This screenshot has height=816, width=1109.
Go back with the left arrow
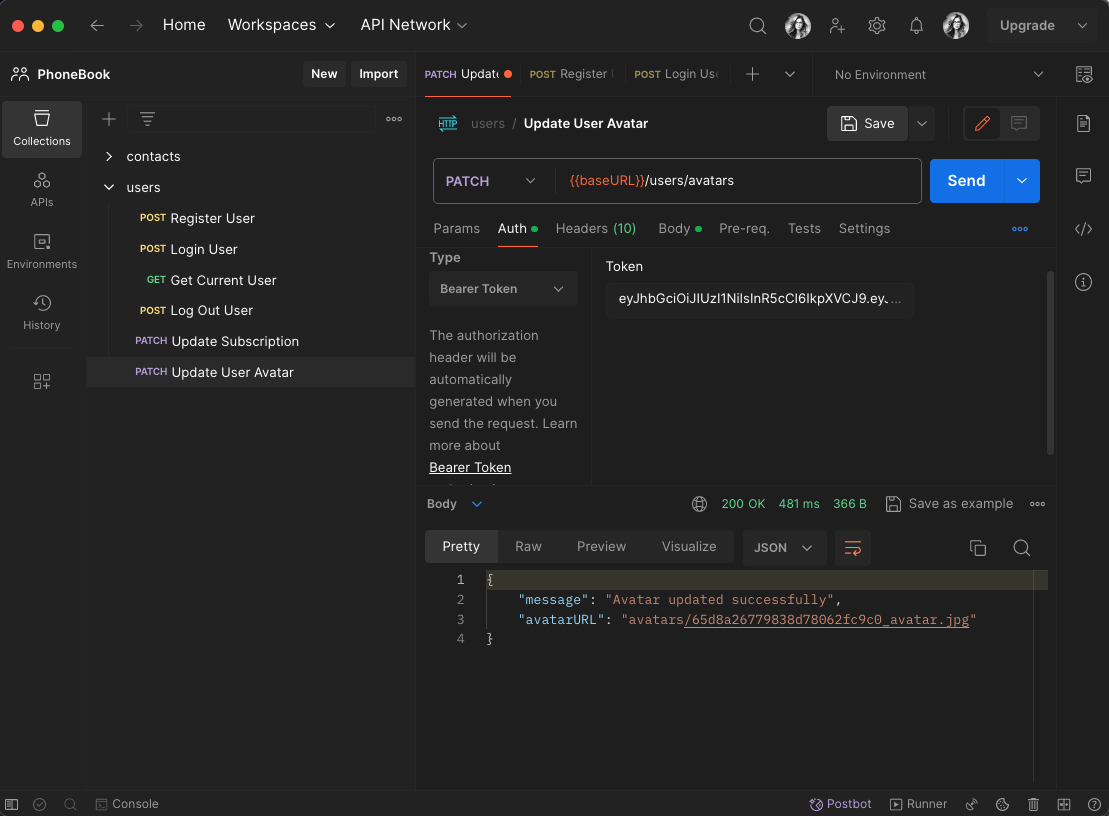point(97,25)
